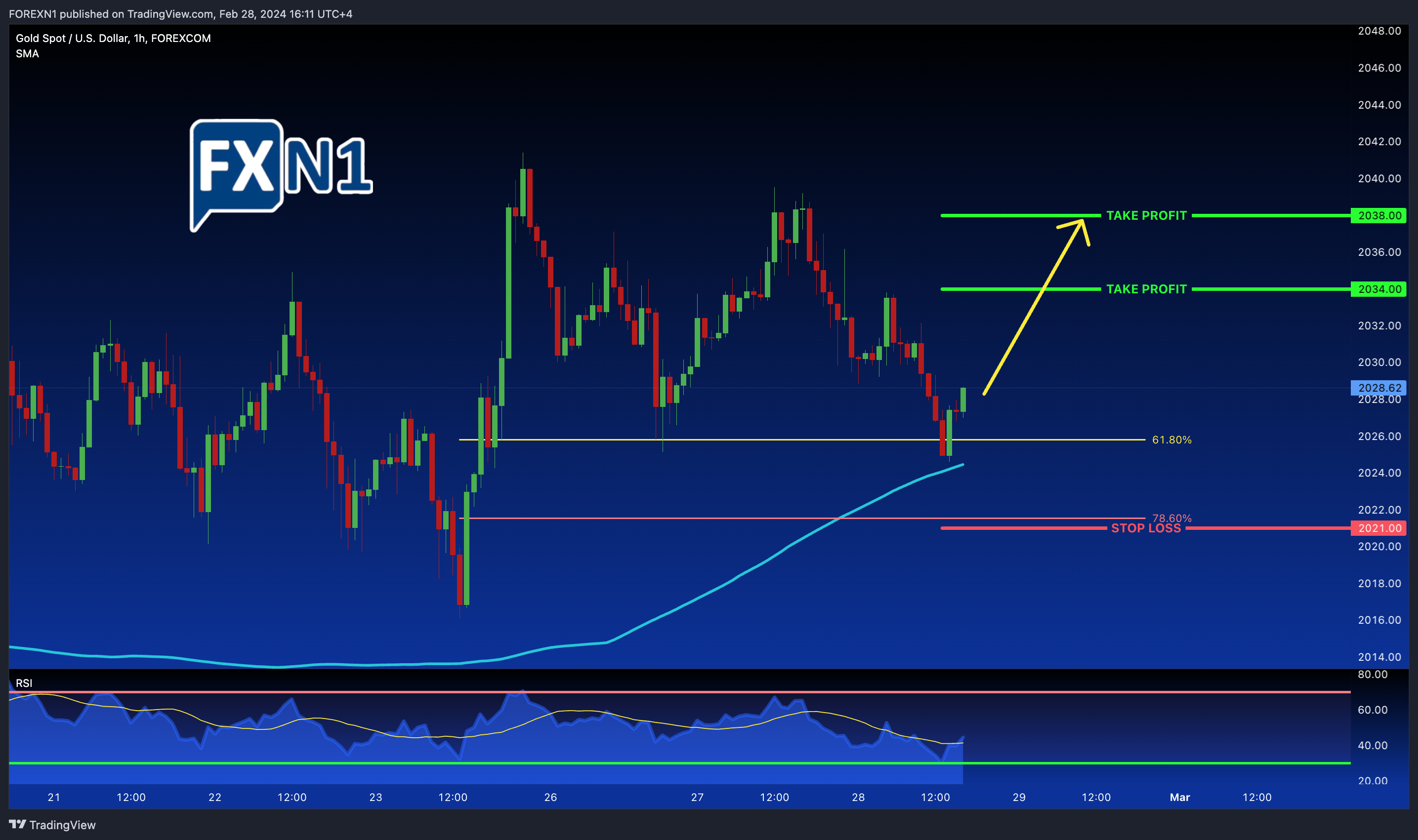This screenshot has height=840, width=1418.
Task: Click the date label 26 on time axis
Action: [x=550, y=797]
